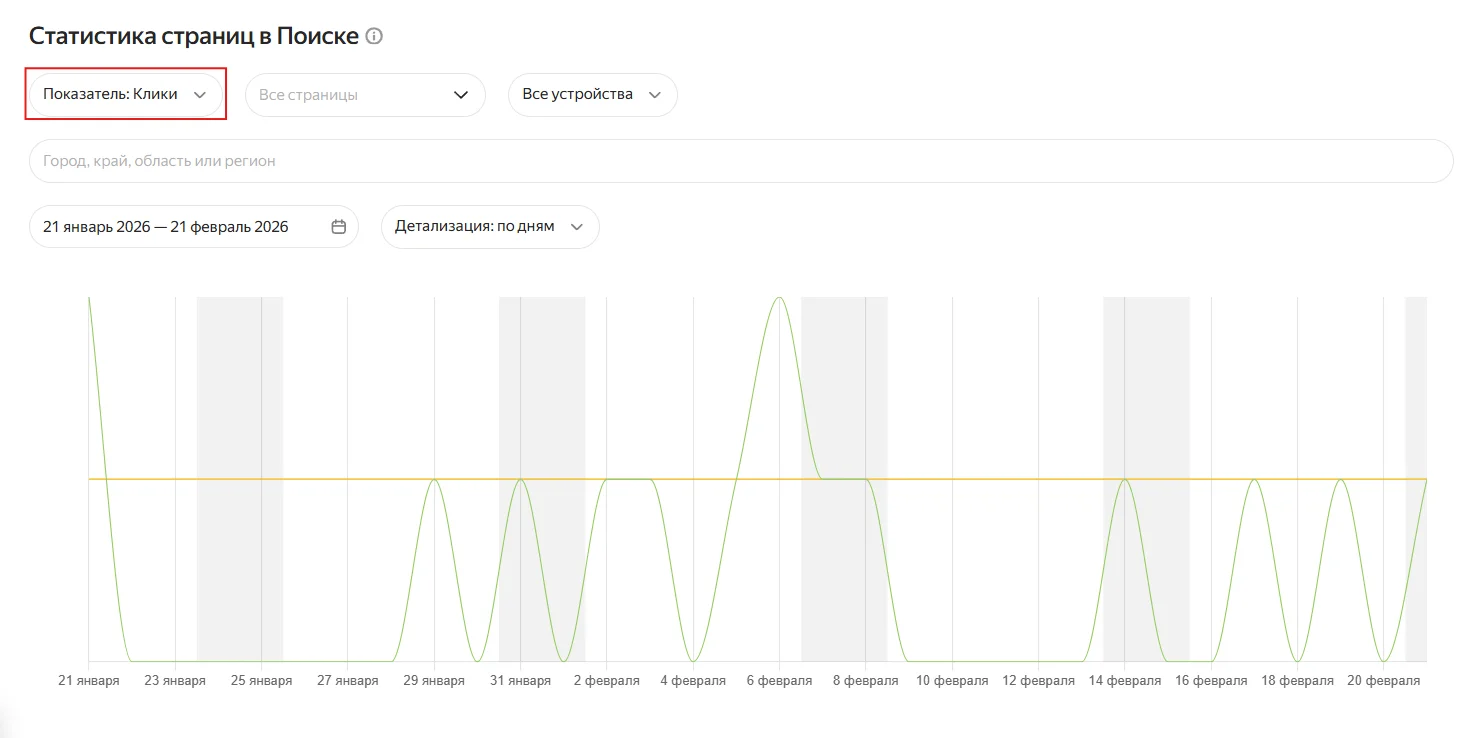Click the region search input field
Screen dimensions: 1479x738
(740, 161)
